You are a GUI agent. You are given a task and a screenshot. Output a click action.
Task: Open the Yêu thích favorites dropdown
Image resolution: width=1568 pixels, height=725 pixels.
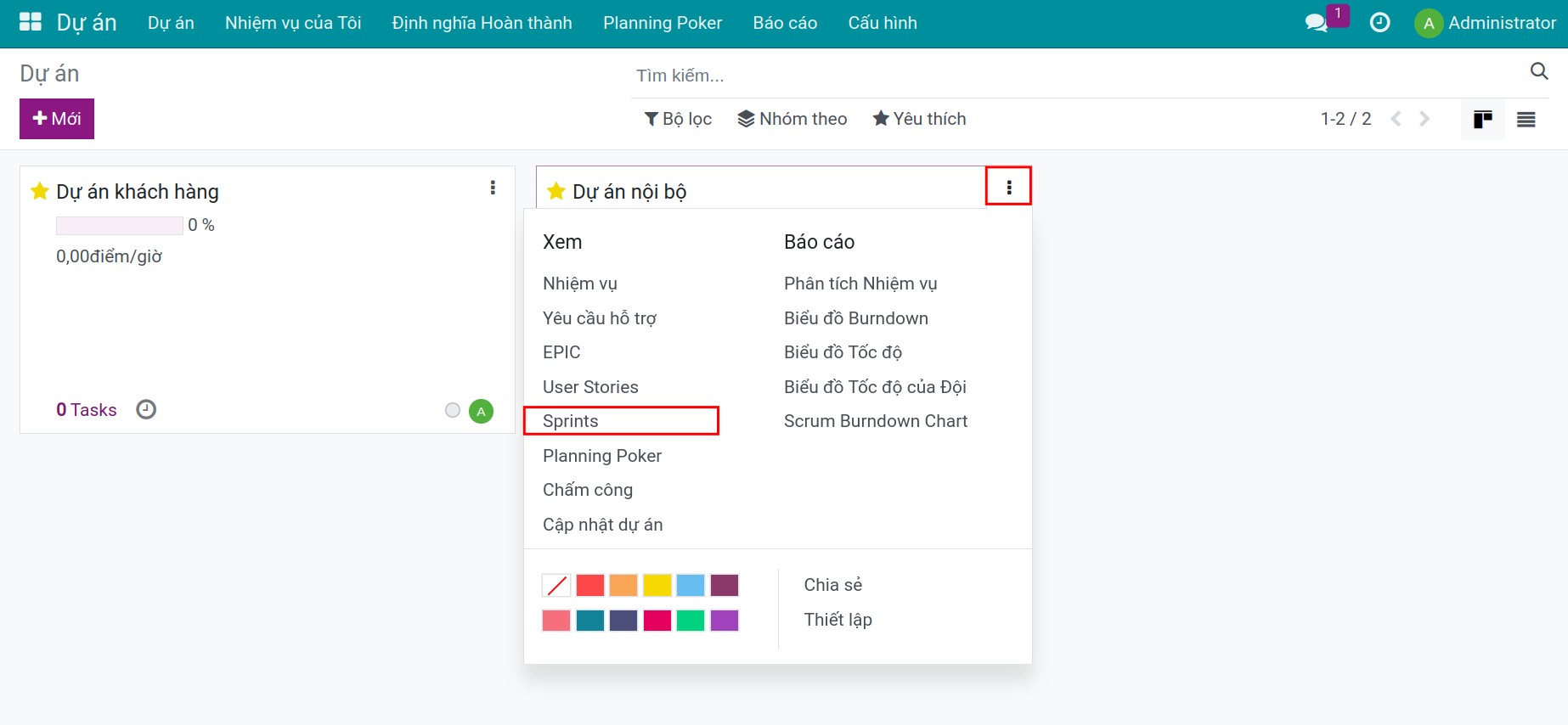pos(919,119)
